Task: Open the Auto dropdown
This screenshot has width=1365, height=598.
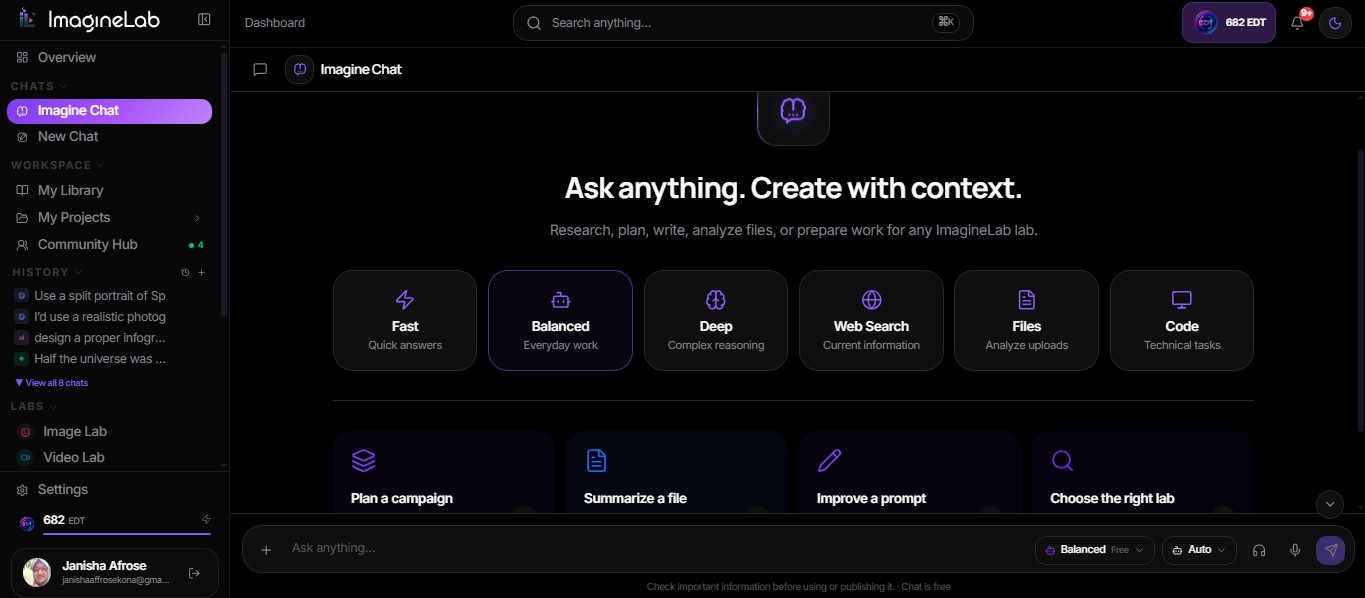Action: tap(1199, 550)
